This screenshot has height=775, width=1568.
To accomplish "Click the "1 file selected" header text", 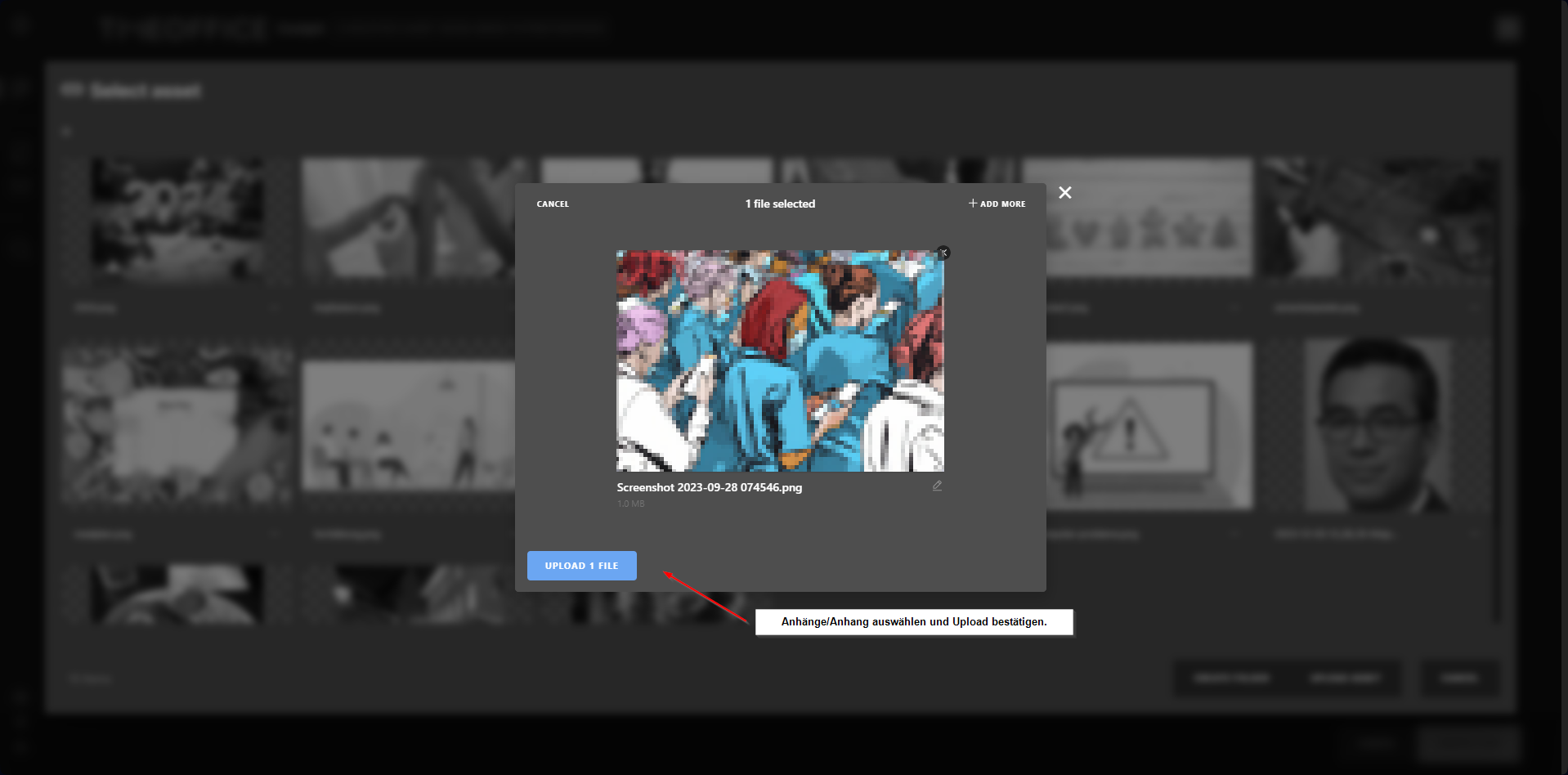I will coord(780,204).
